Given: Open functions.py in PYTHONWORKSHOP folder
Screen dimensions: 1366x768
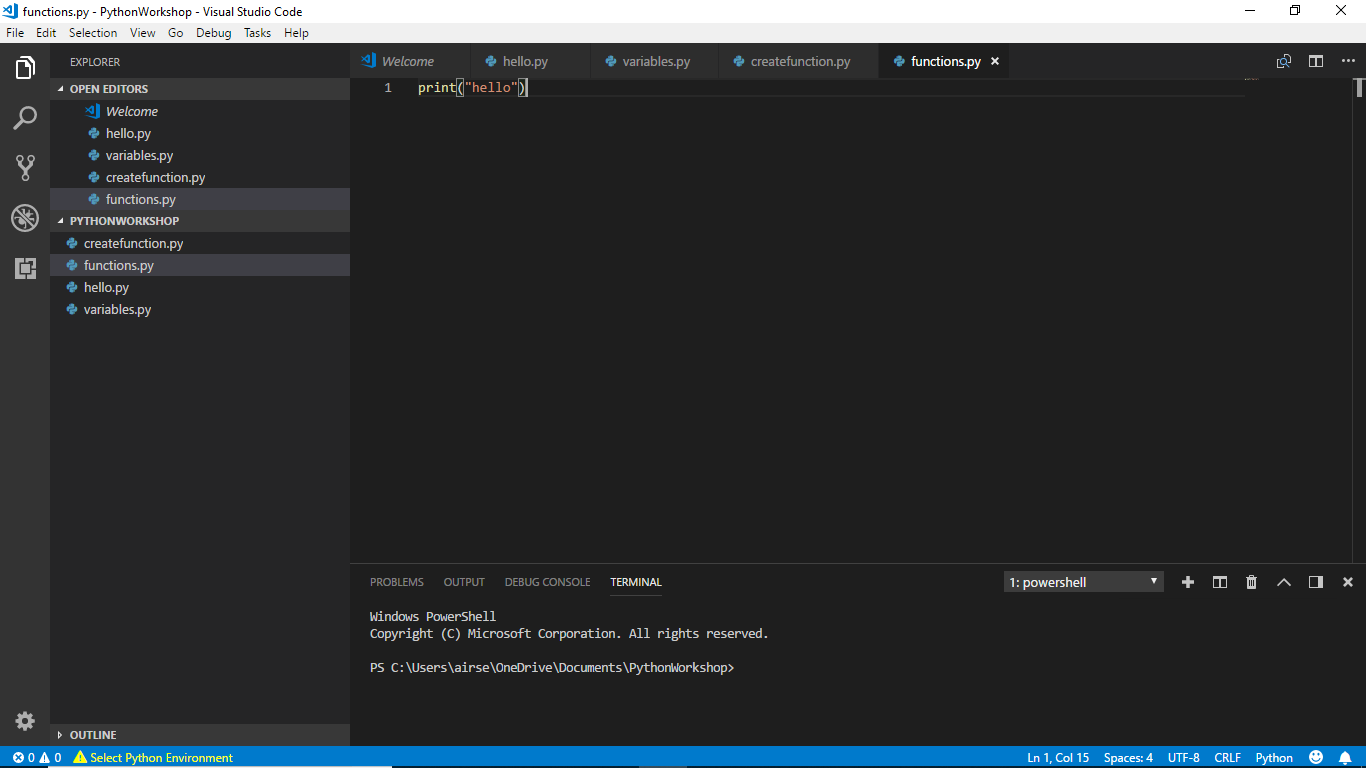Looking at the screenshot, I should point(200,265).
